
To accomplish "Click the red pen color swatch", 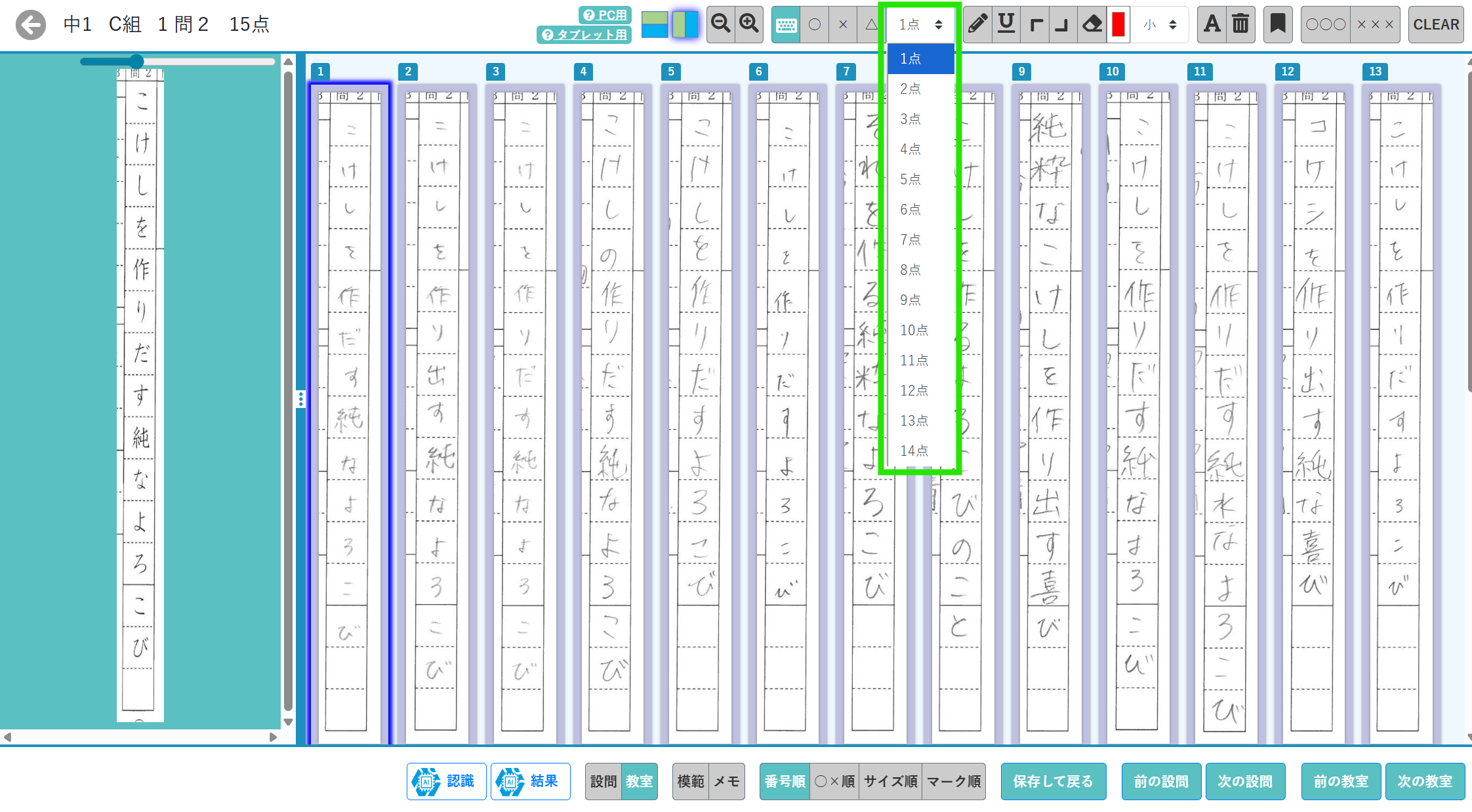I will pyautogui.click(x=1118, y=25).
